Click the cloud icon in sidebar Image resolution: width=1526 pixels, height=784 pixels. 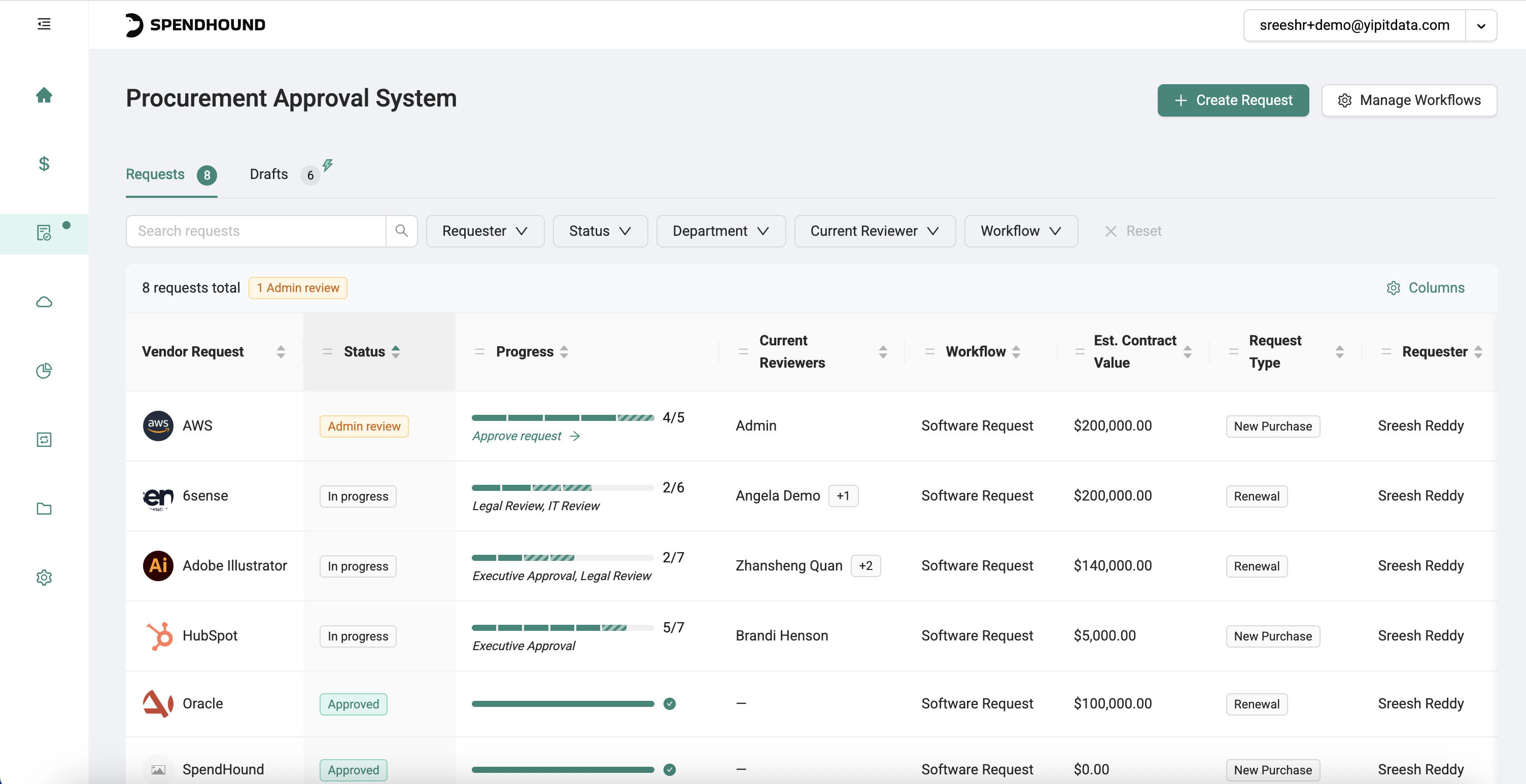tap(44, 302)
